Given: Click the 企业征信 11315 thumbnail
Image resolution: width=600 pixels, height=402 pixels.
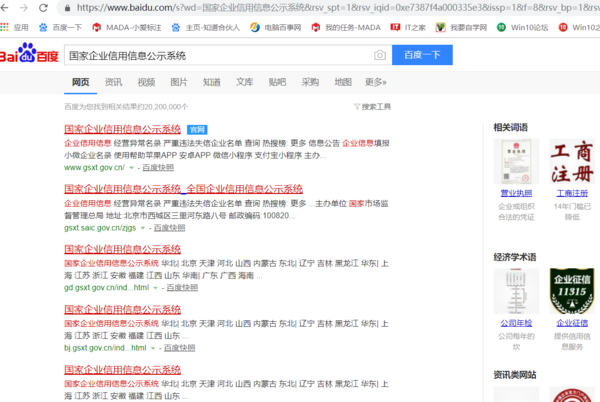Looking at the screenshot, I should click(x=572, y=291).
